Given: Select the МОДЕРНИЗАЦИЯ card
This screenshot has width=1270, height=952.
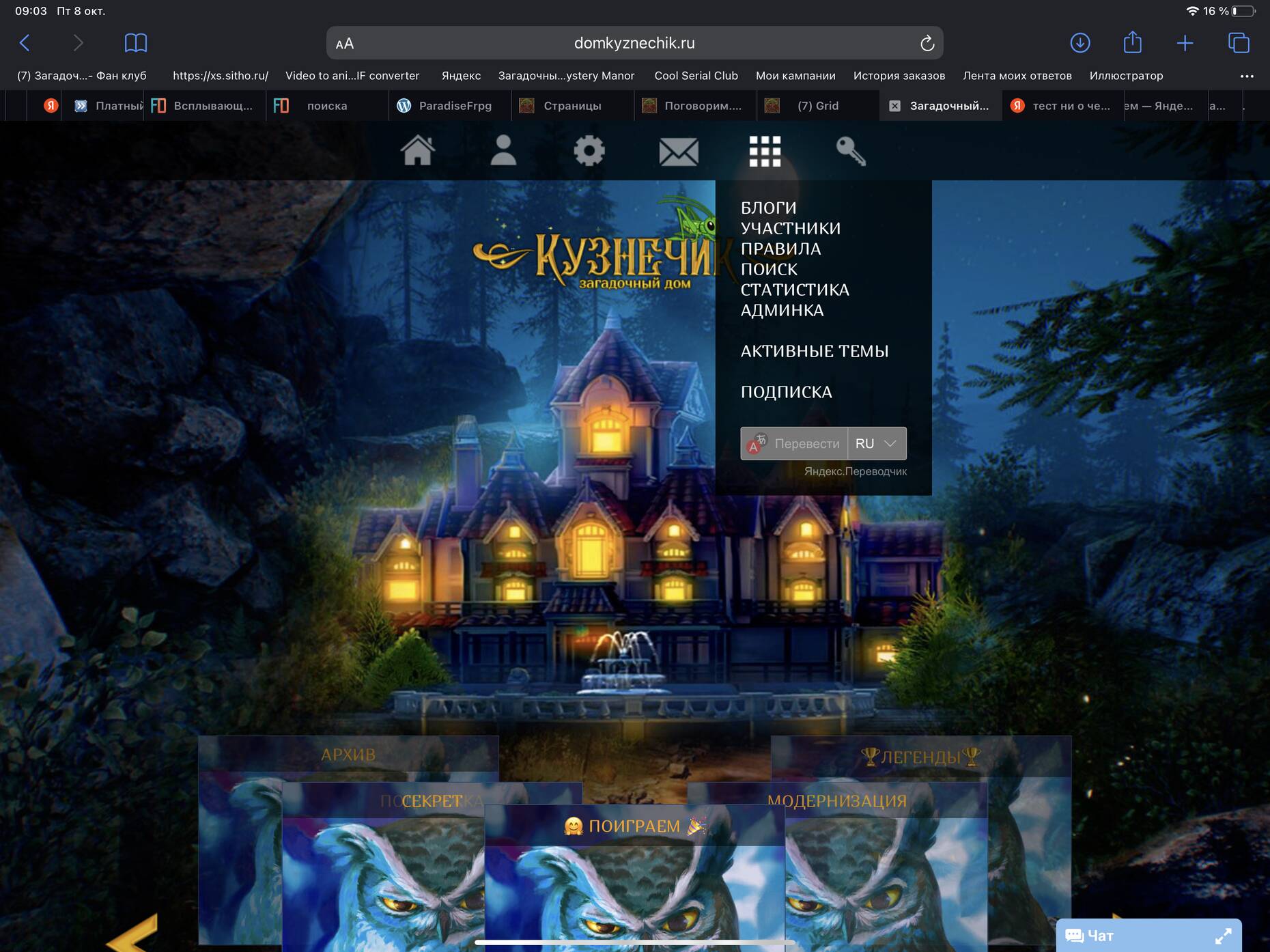Looking at the screenshot, I should (837, 801).
